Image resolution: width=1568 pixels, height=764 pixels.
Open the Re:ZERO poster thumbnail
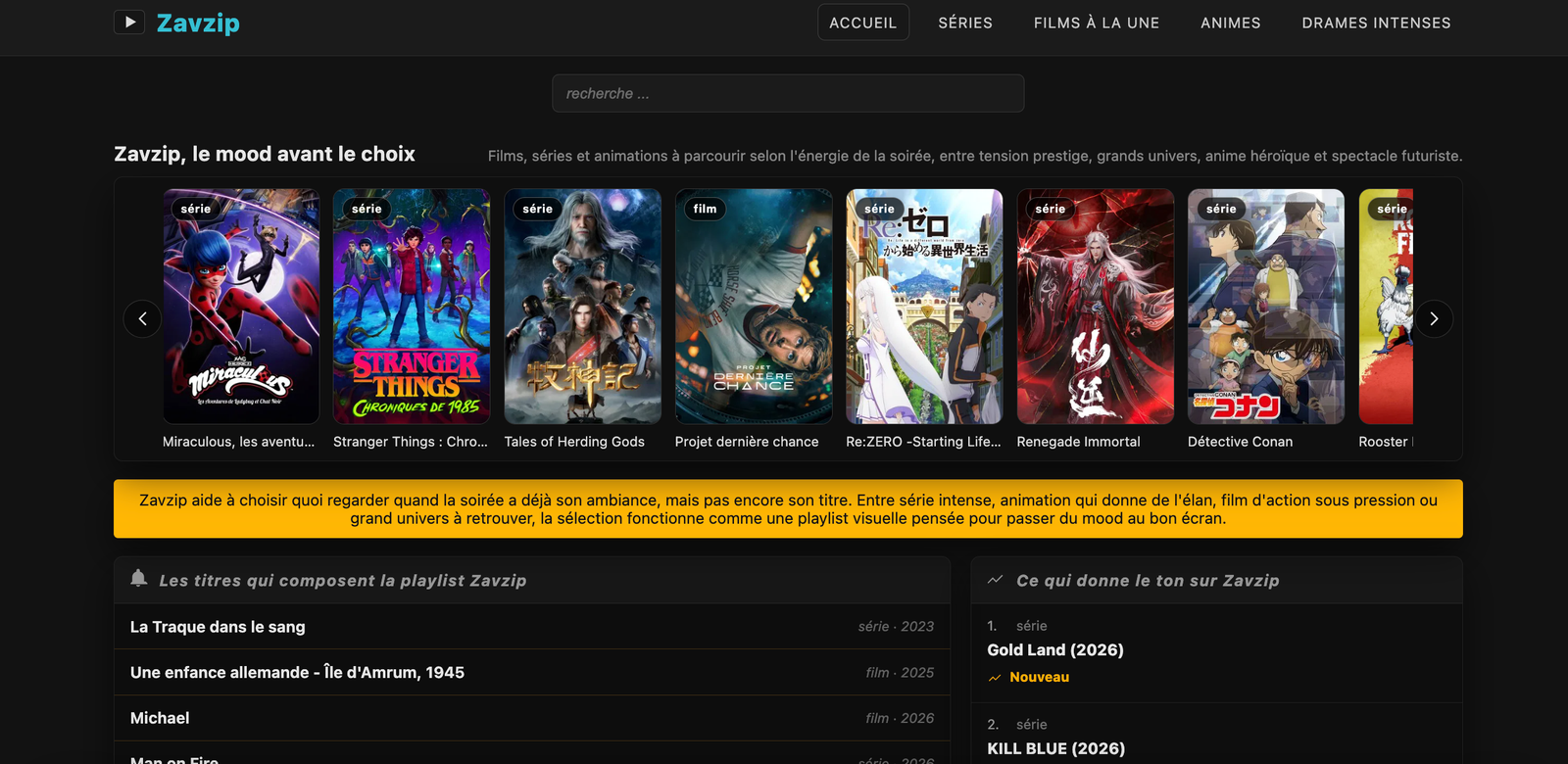pyautogui.click(x=924, y=307)
